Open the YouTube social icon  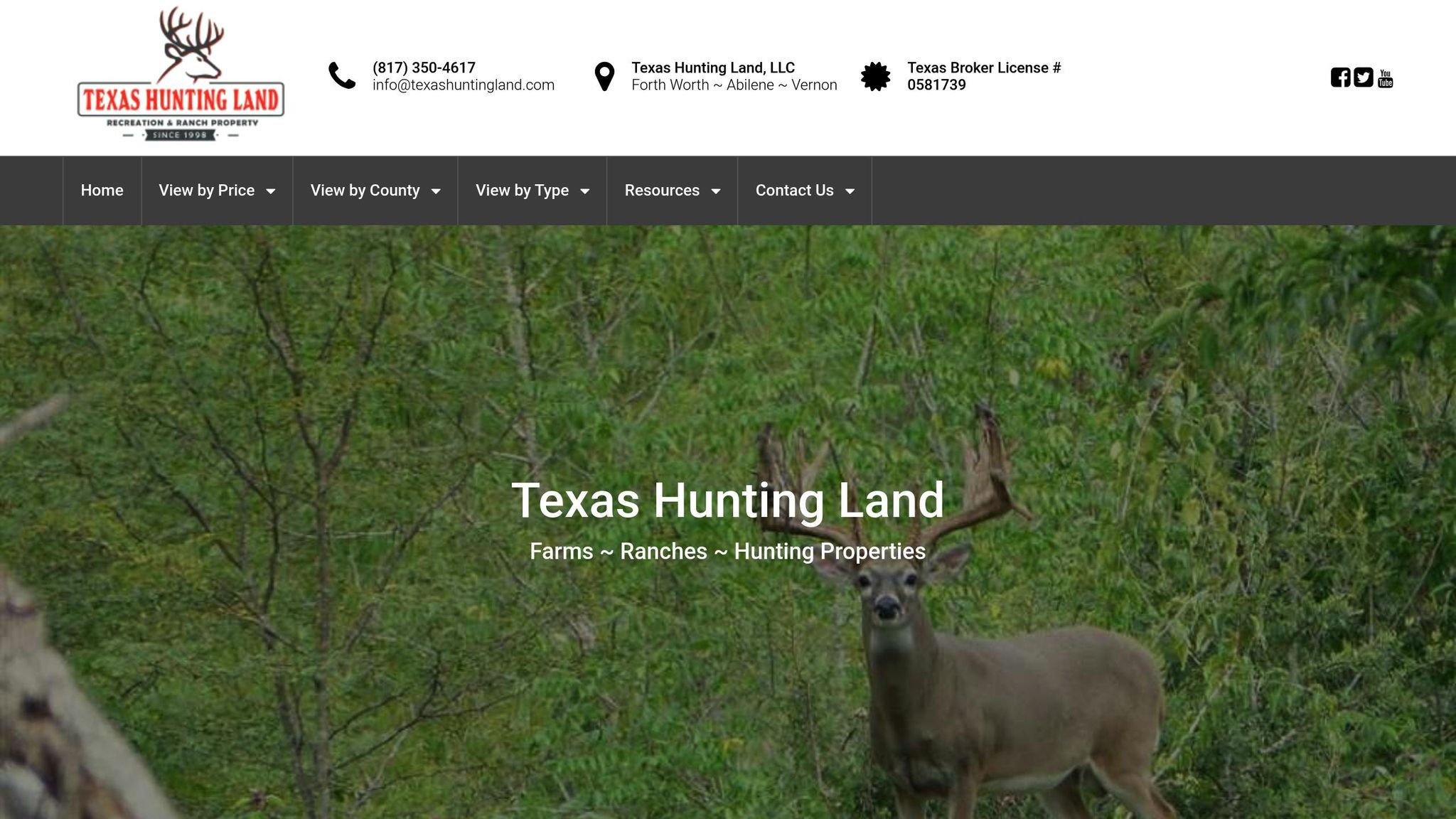coord(1385,78)
